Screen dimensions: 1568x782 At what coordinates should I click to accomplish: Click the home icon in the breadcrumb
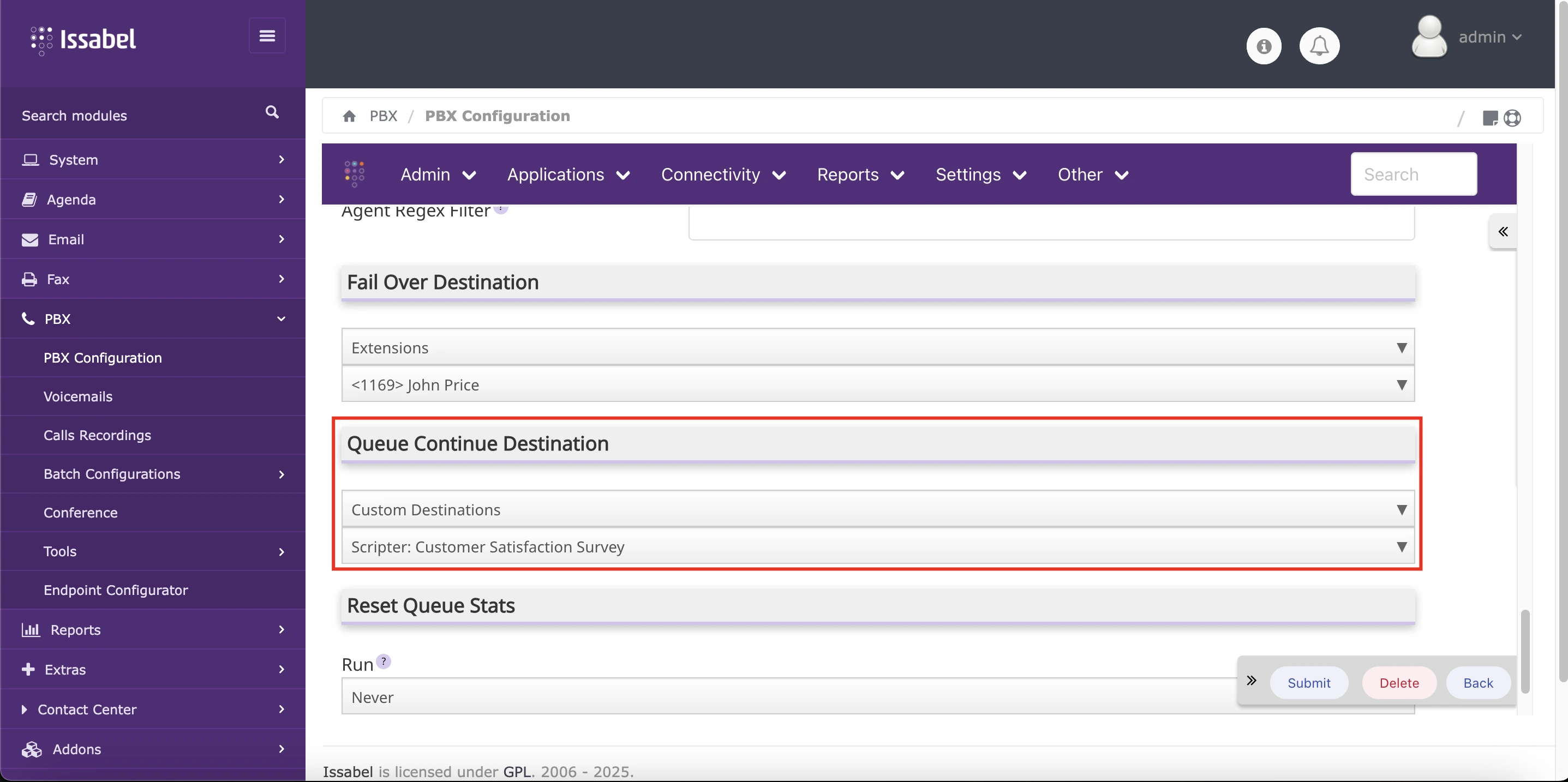(349, 116)
